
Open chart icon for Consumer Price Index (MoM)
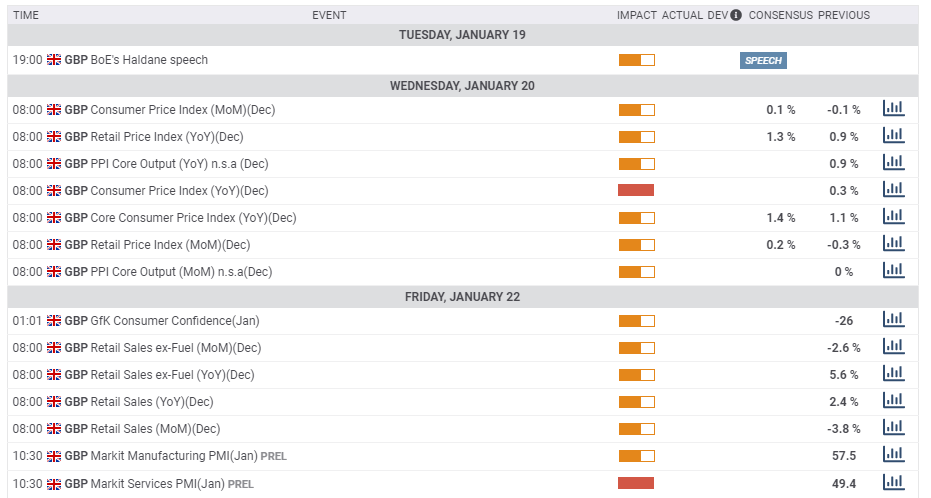coord(893,109)
